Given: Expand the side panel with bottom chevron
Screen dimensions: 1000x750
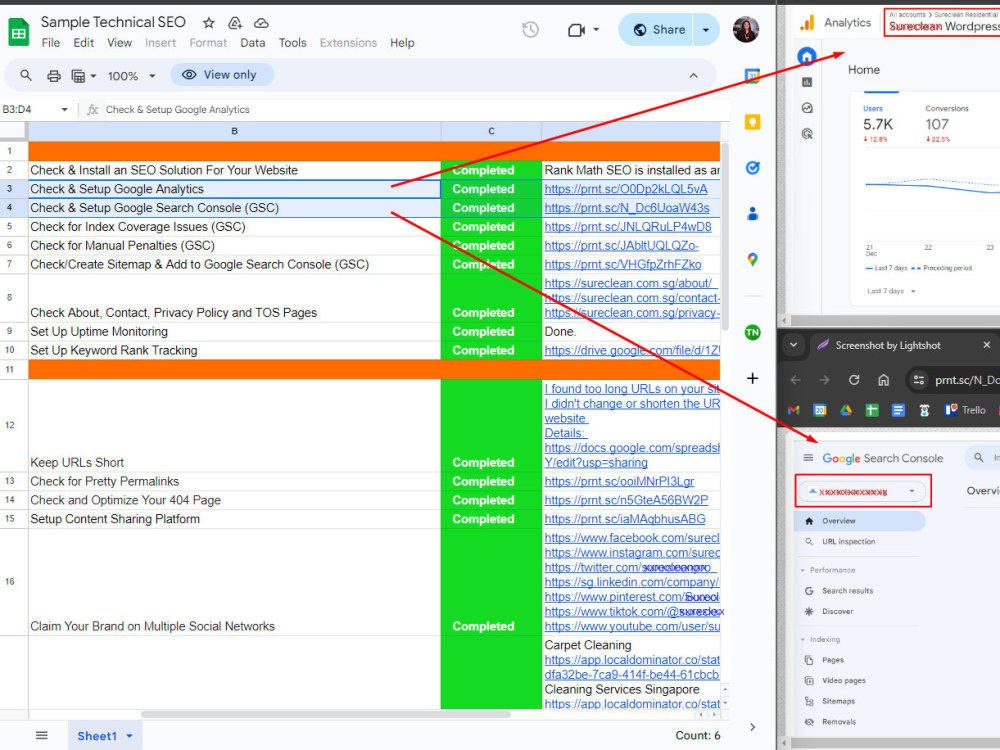Looking at the screenshot, I should point(753,727).
